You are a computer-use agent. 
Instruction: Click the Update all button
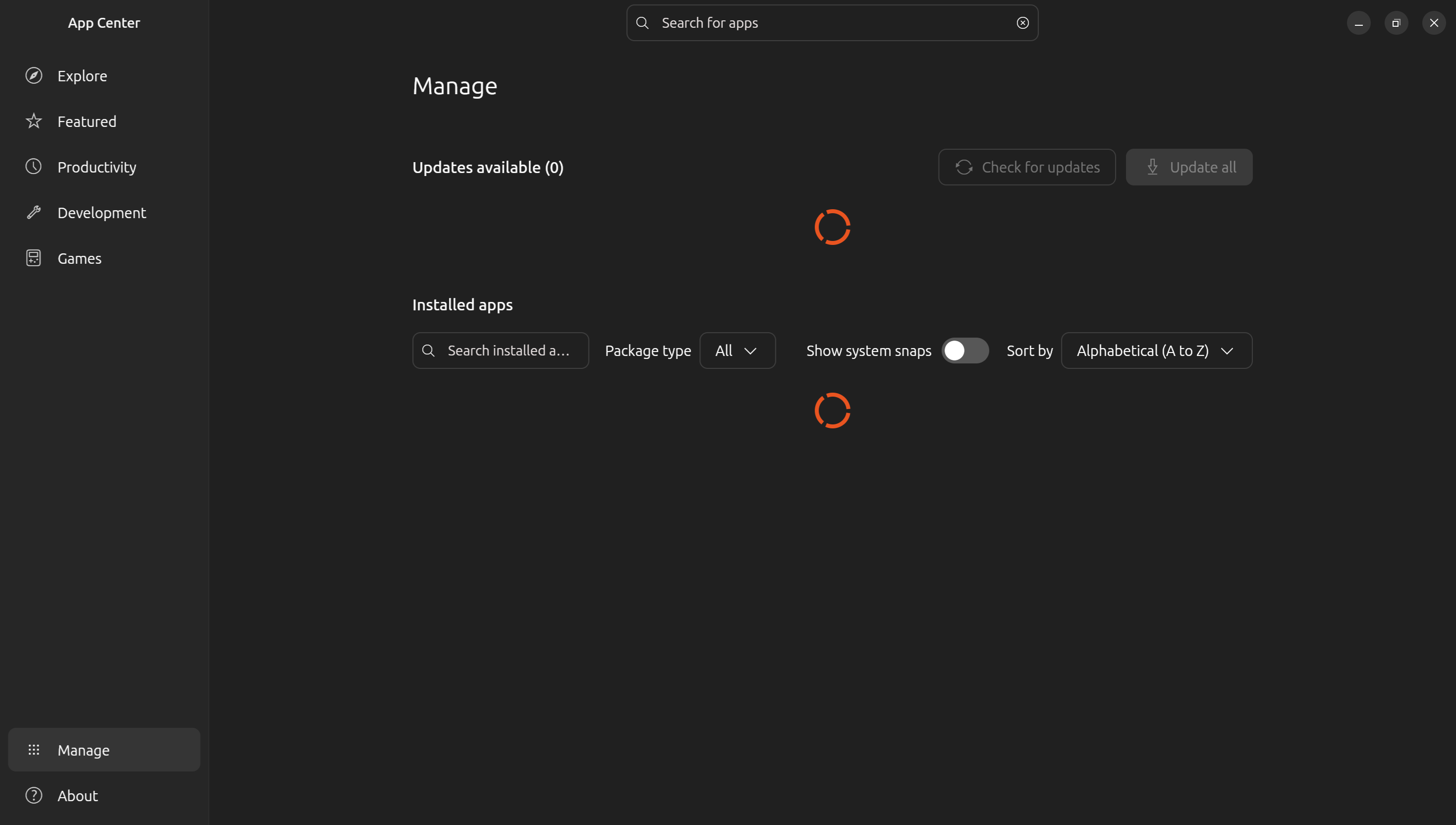tap(1189, 167)
